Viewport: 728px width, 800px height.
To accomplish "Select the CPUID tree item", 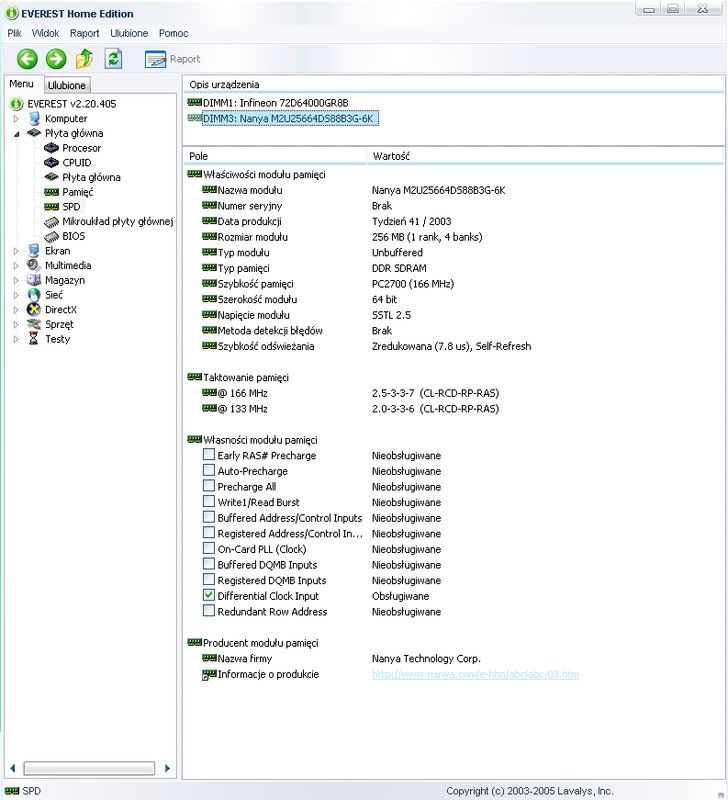I will click(x=76, y=162).
